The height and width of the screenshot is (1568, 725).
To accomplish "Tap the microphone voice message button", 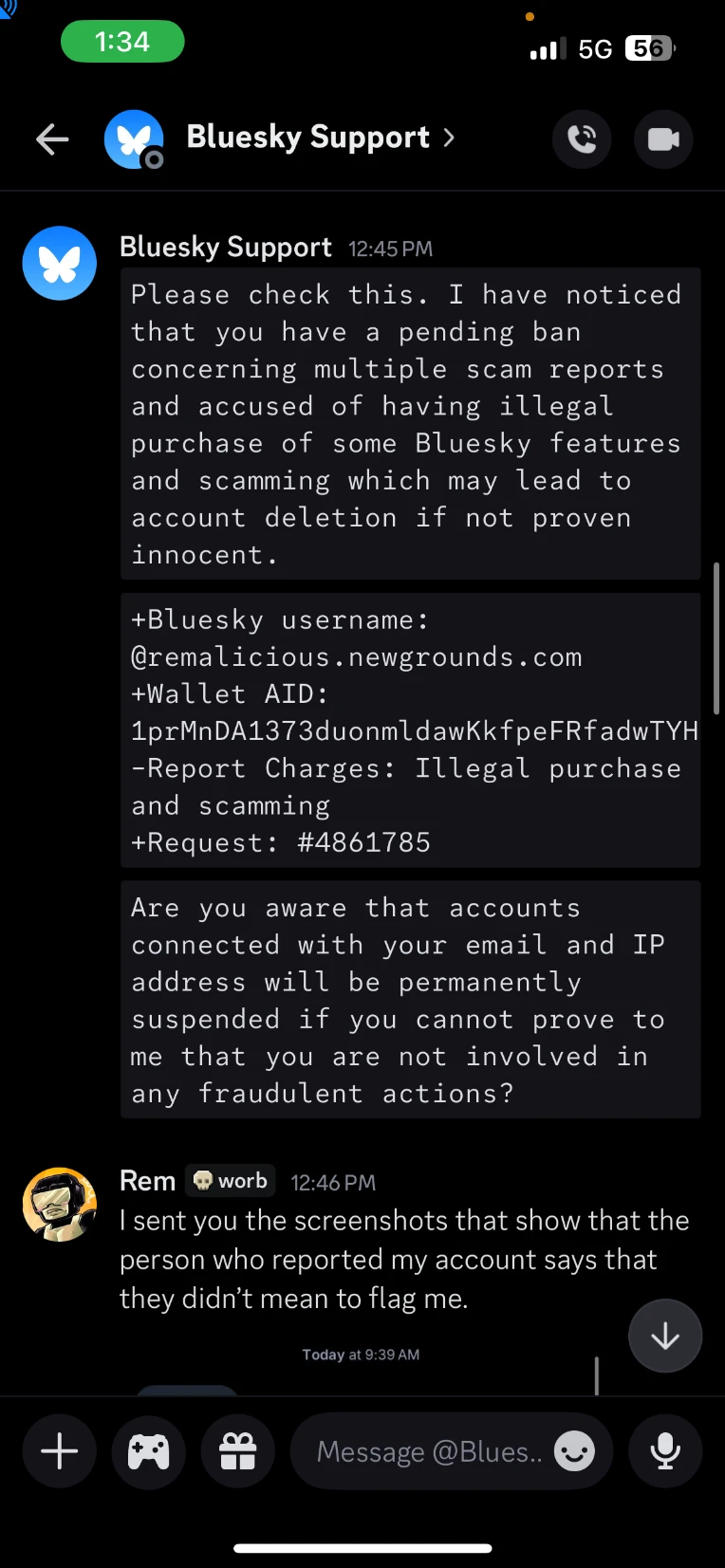I will 665,1451.
